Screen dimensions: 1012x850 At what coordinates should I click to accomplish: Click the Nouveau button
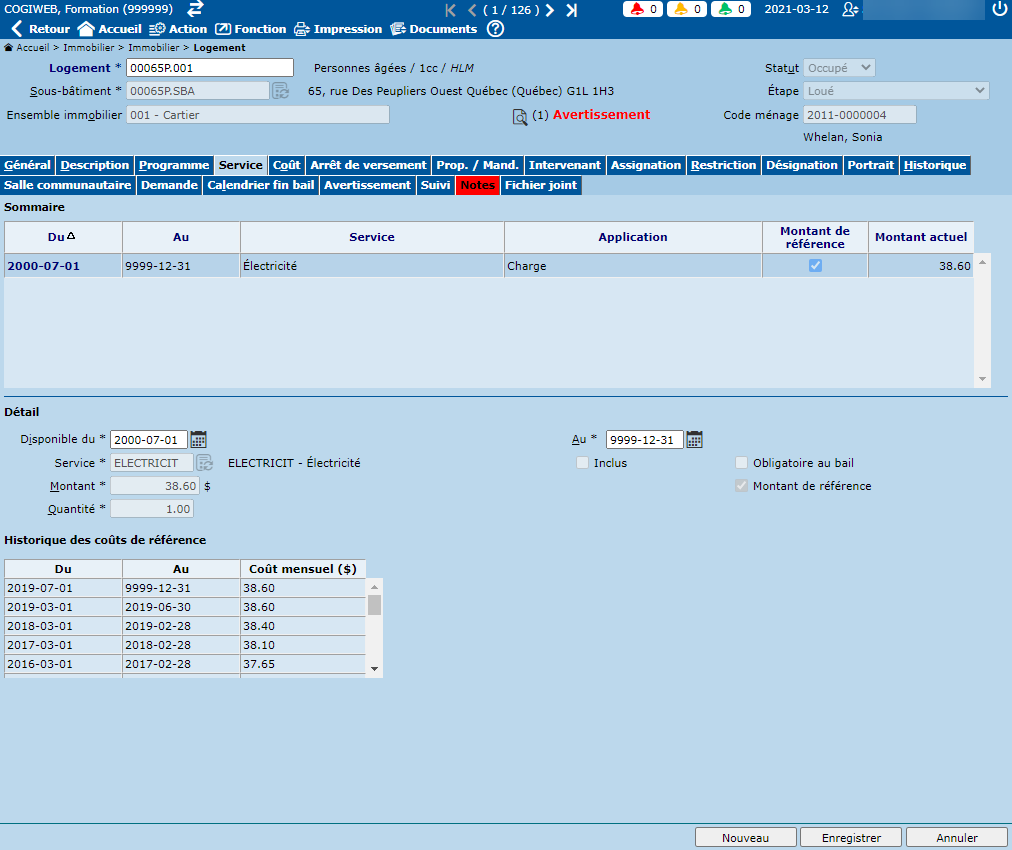[745, 838]
